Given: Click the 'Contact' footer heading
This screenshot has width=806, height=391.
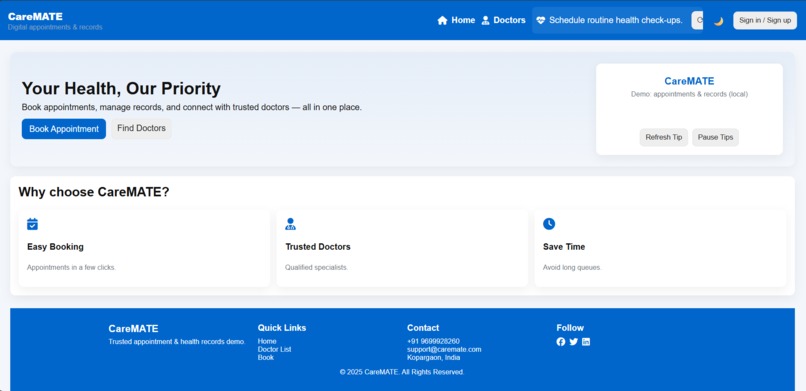Looking at the screenshot, I should [x=423, y=328].
